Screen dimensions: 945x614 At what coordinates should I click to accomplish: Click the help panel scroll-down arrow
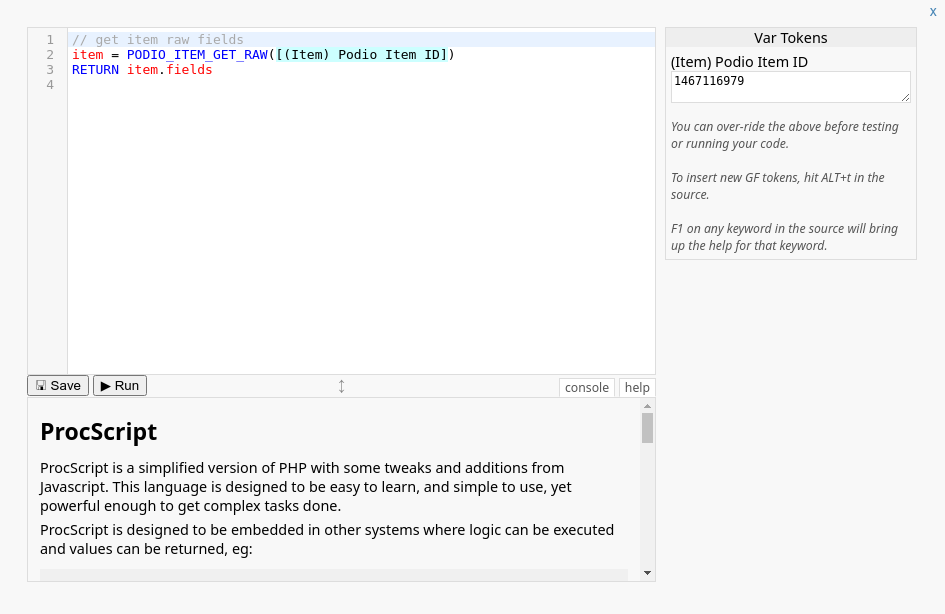coord(647,573)
